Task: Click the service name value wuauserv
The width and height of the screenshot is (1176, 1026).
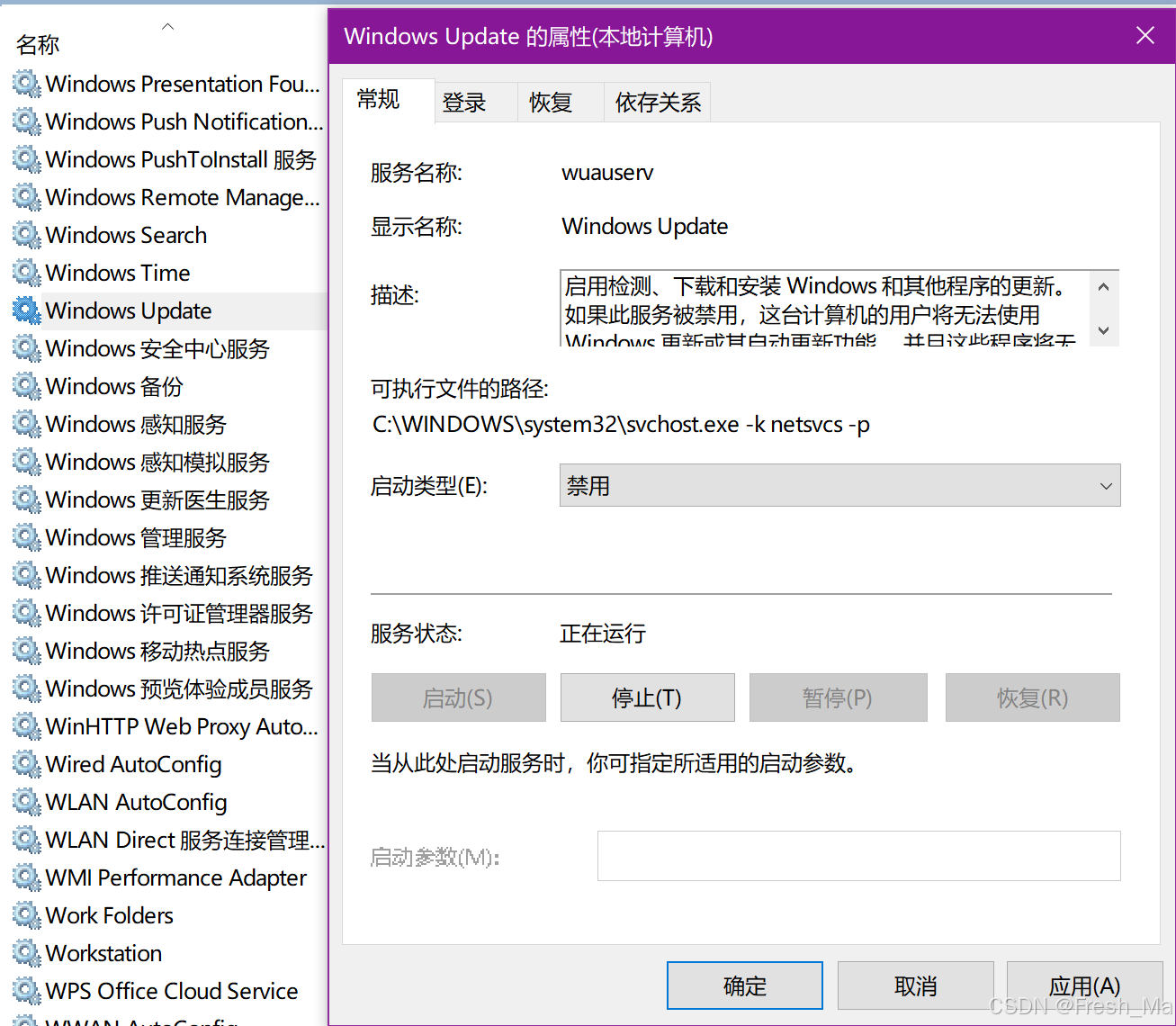Action: click(607, 173)
